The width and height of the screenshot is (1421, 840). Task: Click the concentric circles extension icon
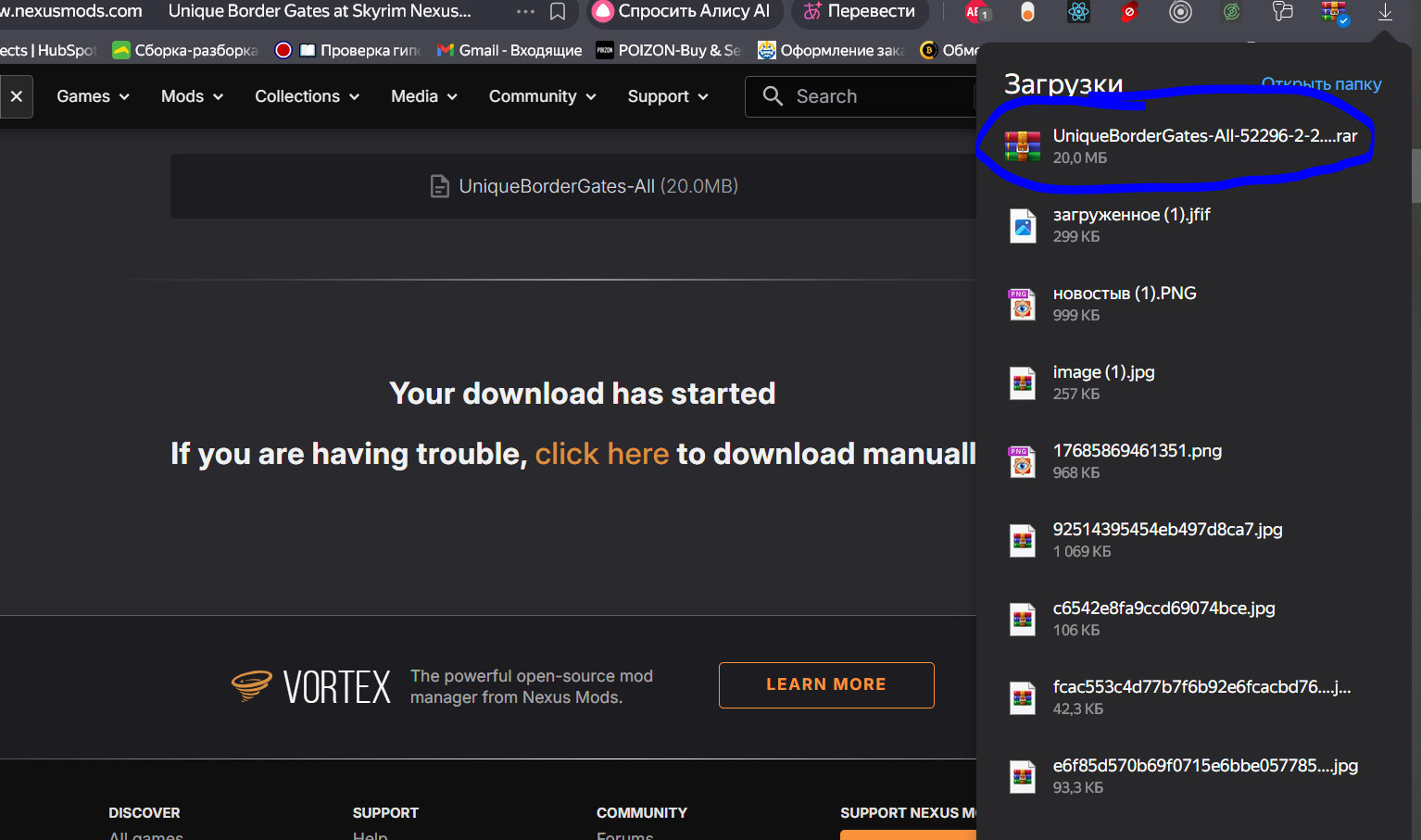pyautogui.click(x=1180, y=12)
